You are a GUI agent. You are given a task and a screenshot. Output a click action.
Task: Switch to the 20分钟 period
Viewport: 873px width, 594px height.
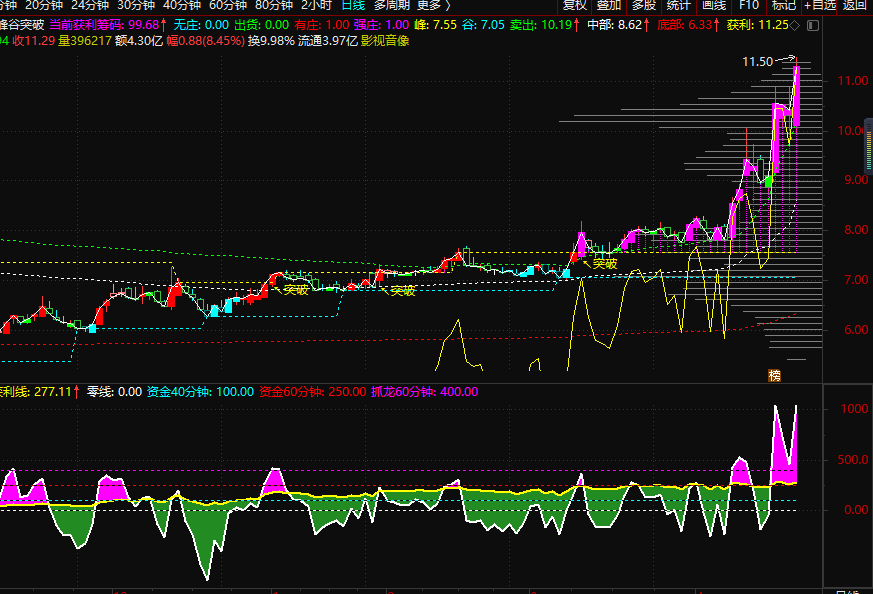pos(43,5)
